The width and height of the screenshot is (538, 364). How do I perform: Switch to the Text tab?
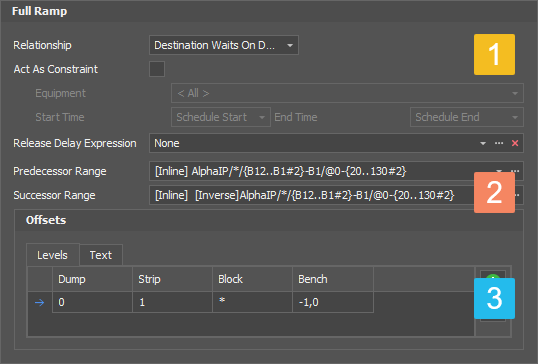point(101,255)
